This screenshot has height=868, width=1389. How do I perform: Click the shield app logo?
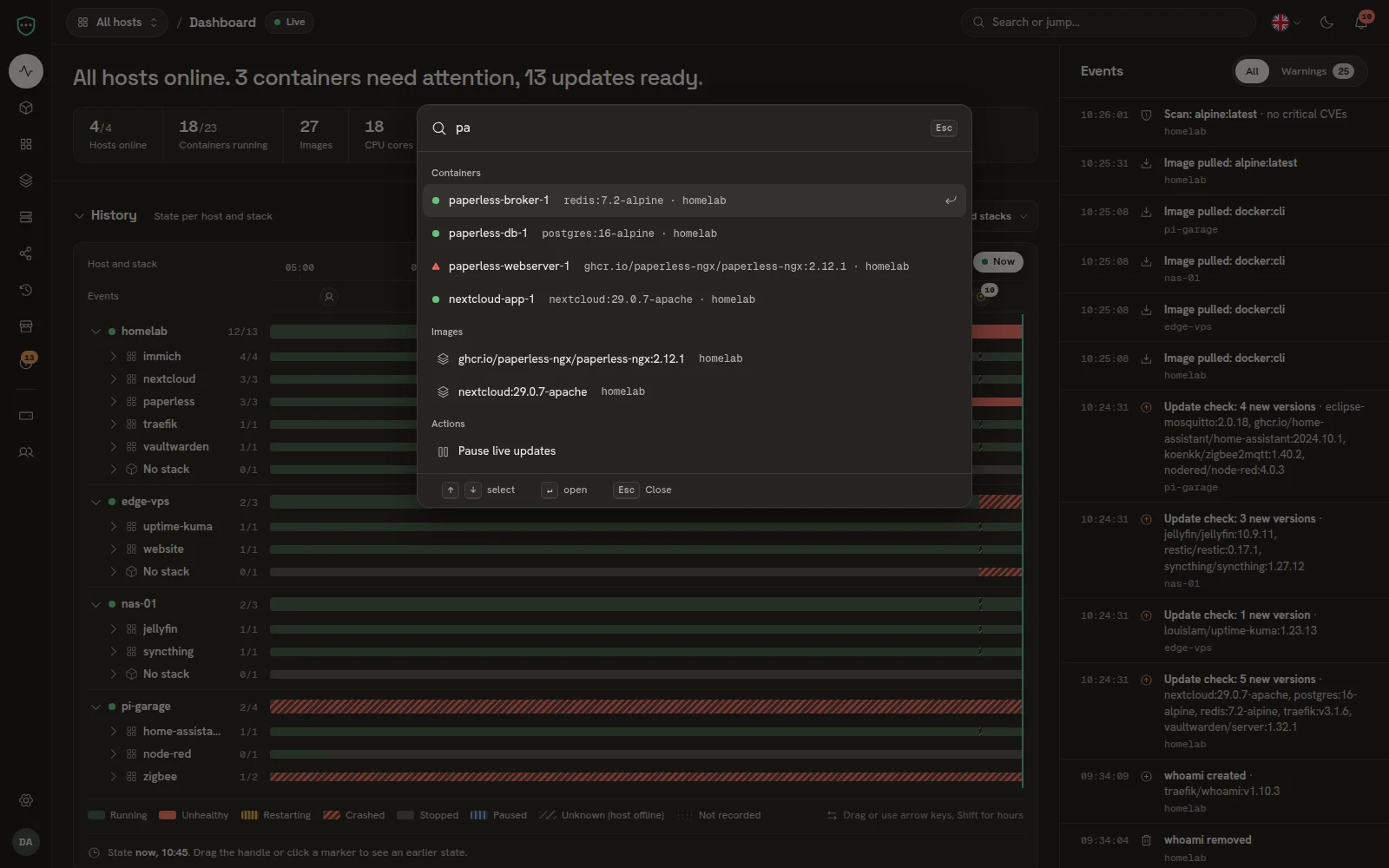point(26,26)
